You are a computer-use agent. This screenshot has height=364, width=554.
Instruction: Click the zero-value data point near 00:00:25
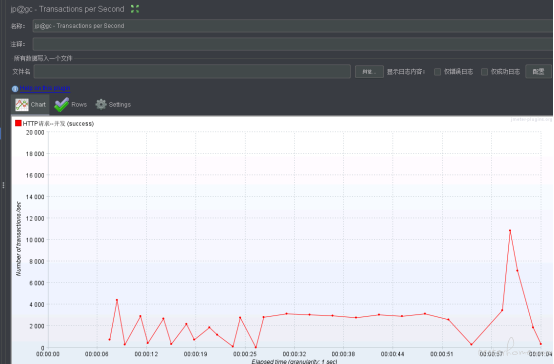256,347
